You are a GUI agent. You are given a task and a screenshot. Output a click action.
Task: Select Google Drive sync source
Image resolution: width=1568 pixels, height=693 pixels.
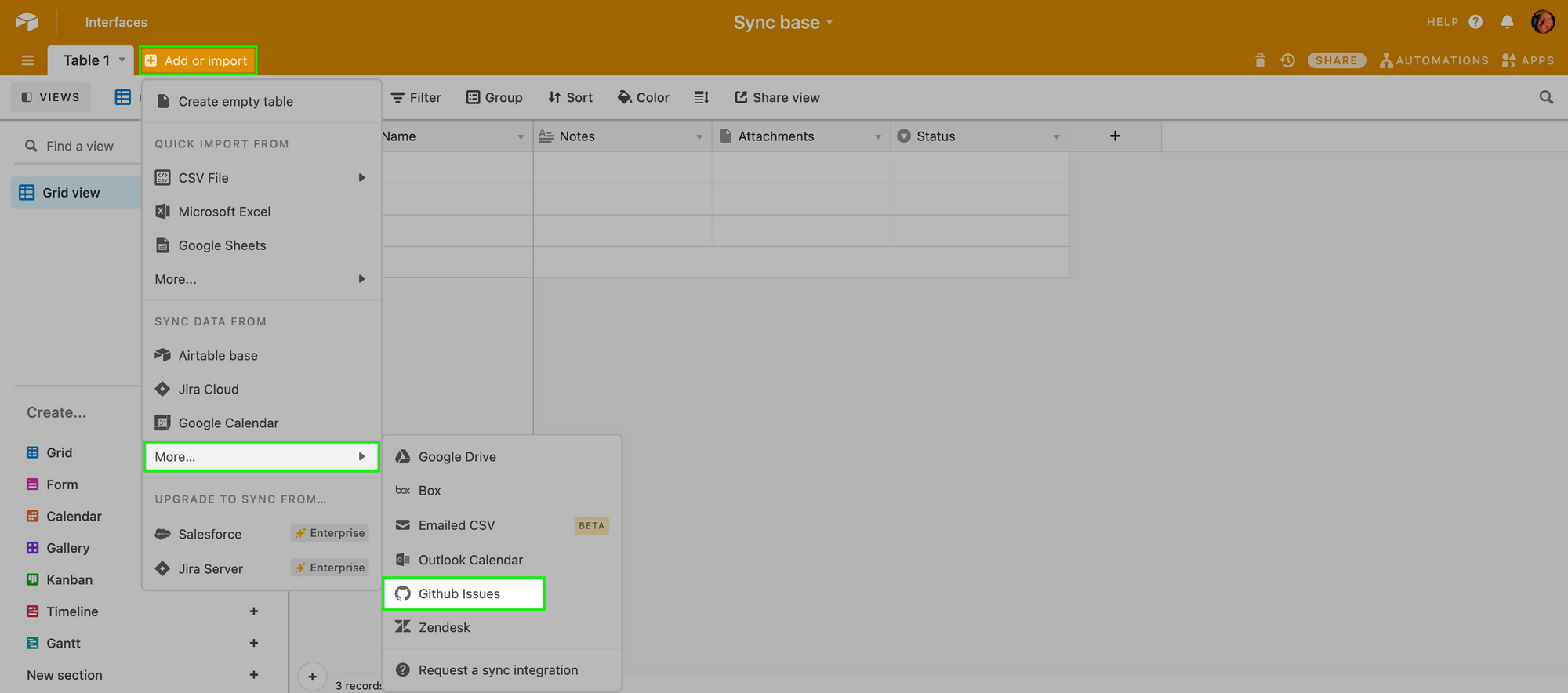(x=502, y=456)
